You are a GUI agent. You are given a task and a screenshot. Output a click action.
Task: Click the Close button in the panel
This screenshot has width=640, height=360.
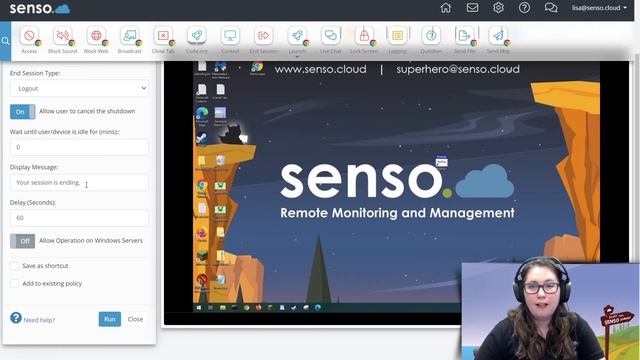point(135,319)
